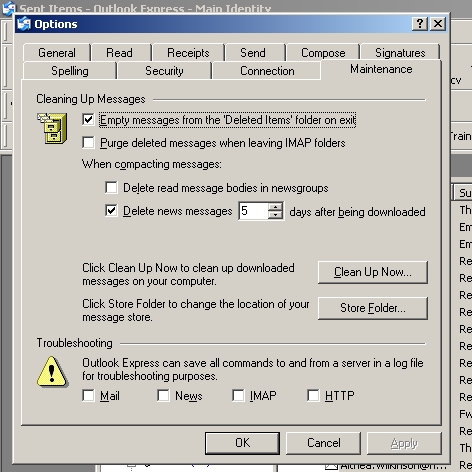Increase days value with spinner up arrow
Image resolution: width=472 pixels, height=472 pixels.
pos(275,207)
